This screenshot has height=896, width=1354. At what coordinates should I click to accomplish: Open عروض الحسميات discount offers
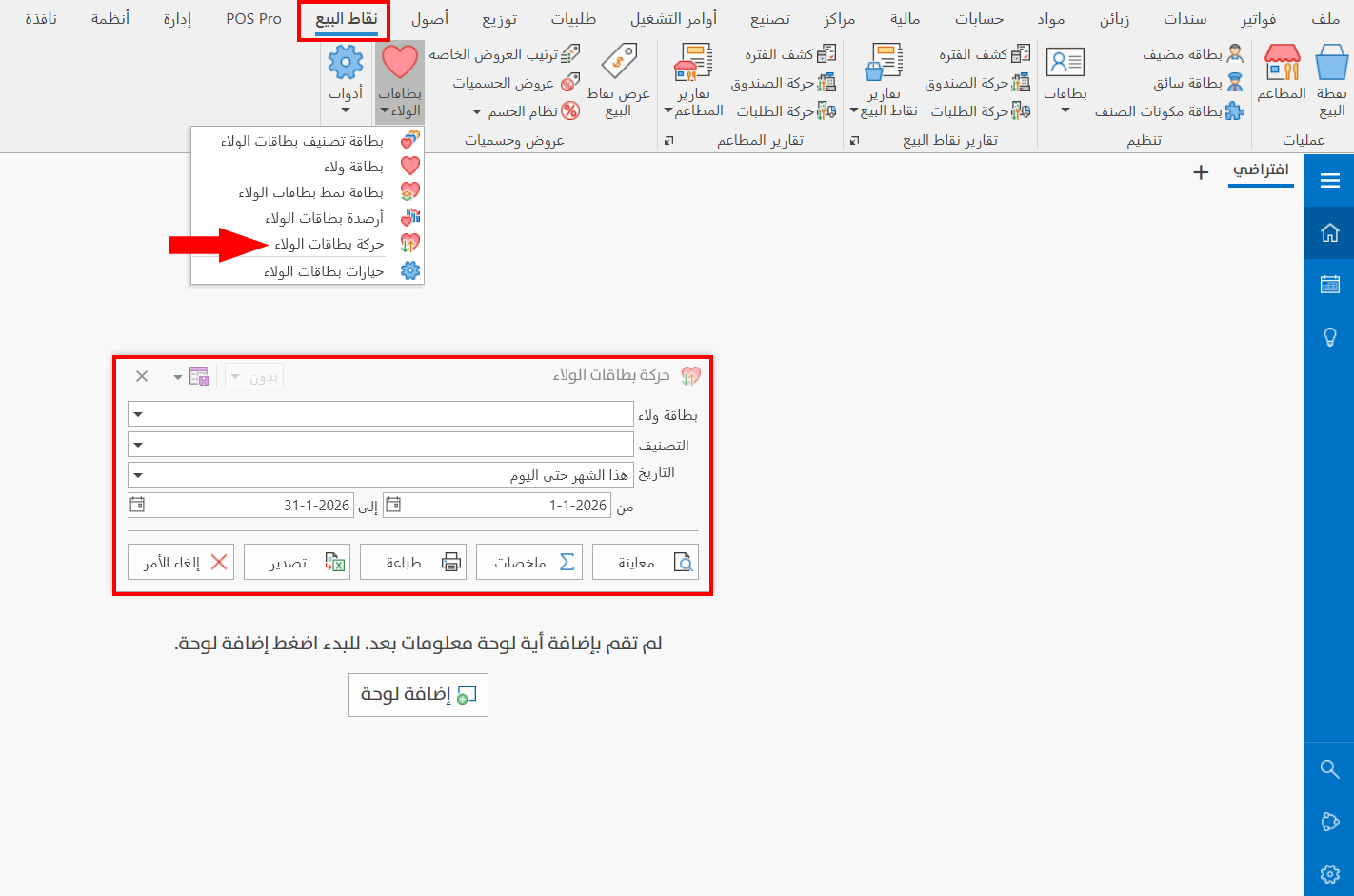pos(516,83)
